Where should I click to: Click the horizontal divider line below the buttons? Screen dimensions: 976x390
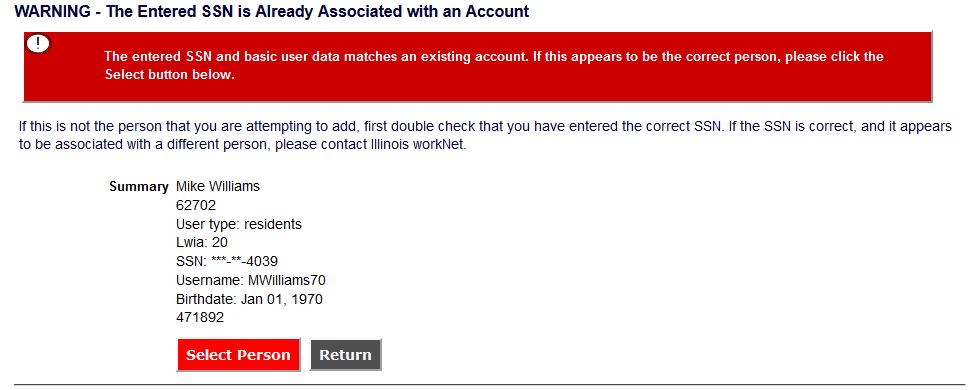click(489, 385)
